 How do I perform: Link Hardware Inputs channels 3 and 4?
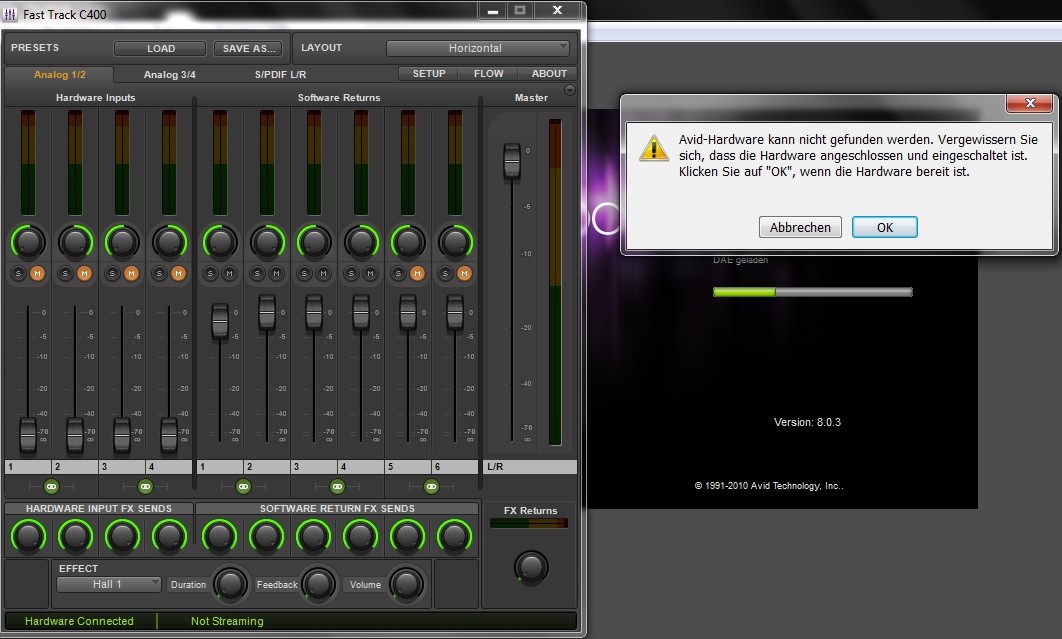point(145,486)
